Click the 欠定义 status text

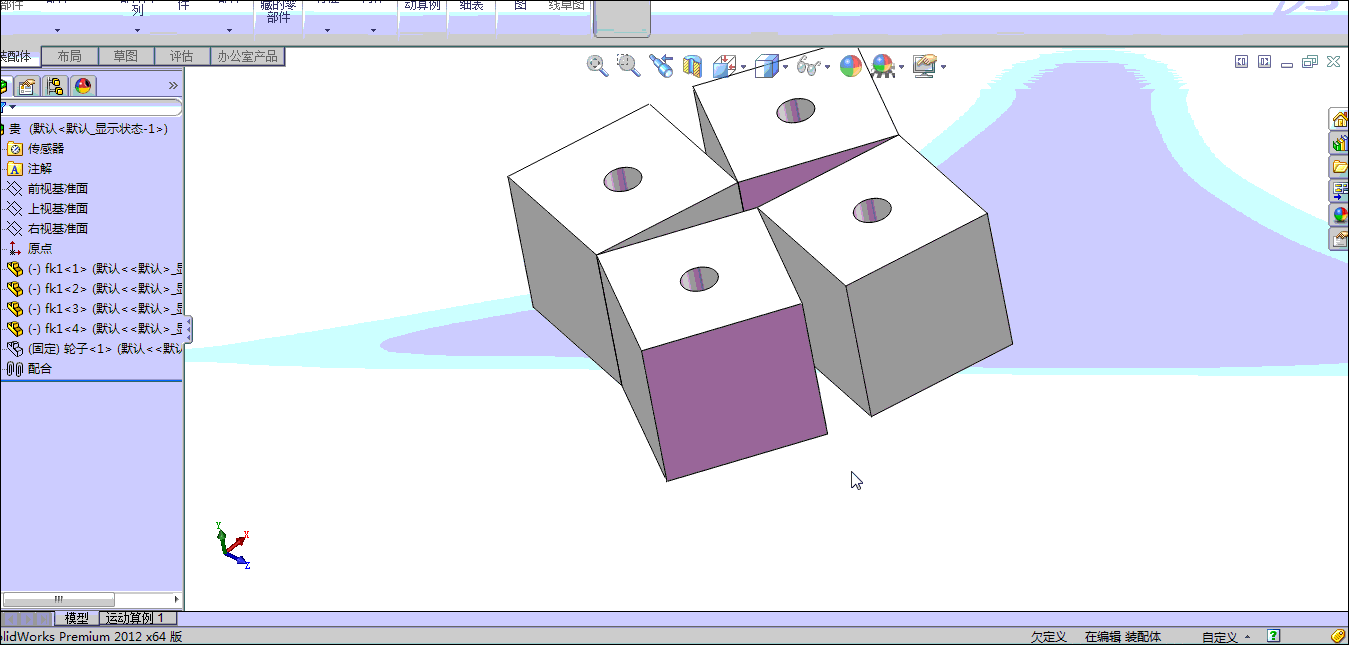(x=1049, y=637)
